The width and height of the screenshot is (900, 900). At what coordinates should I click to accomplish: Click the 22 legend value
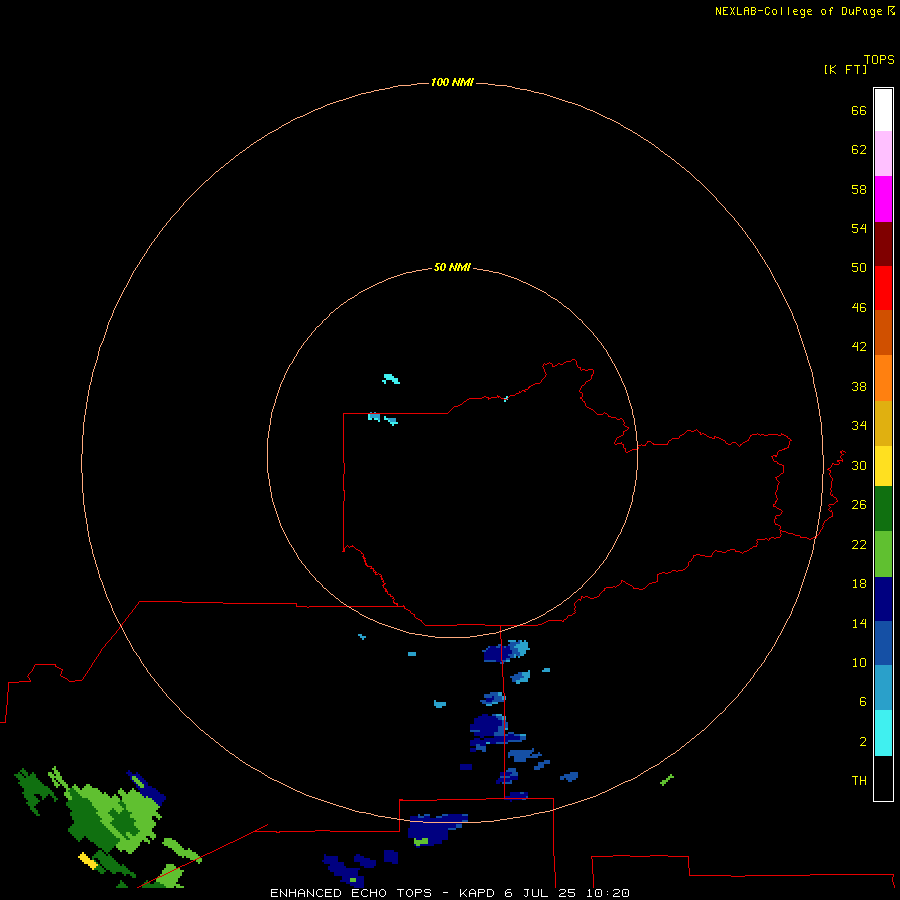pyautogui.click(x=859, y=545)
